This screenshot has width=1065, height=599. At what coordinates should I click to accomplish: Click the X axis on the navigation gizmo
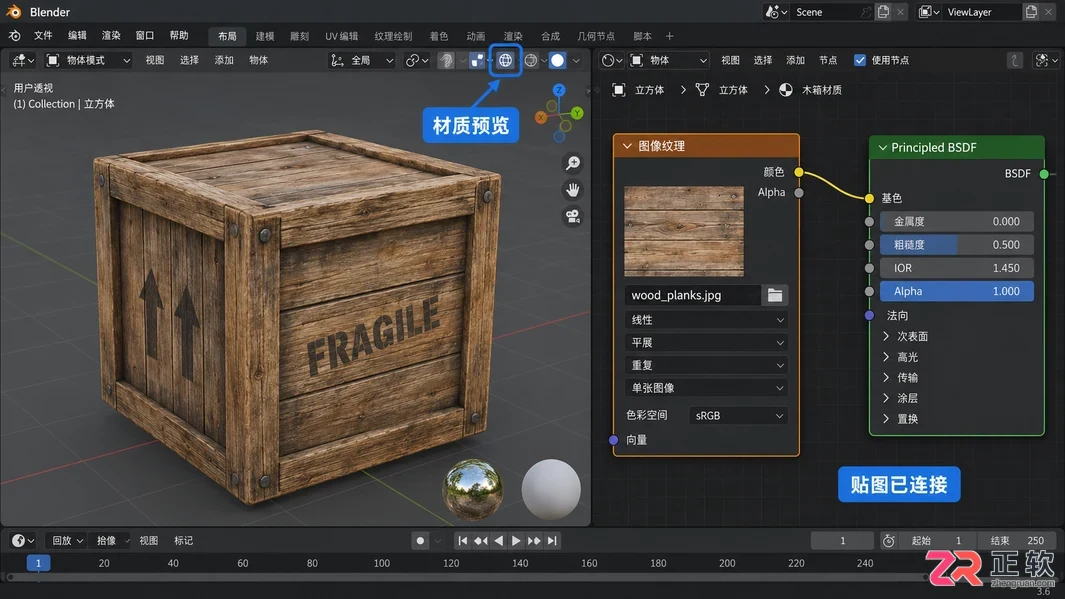(x=541, y=117)
